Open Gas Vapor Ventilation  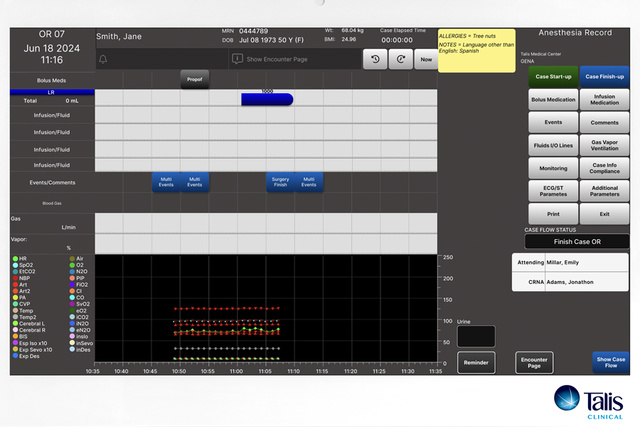pos(604,145)
